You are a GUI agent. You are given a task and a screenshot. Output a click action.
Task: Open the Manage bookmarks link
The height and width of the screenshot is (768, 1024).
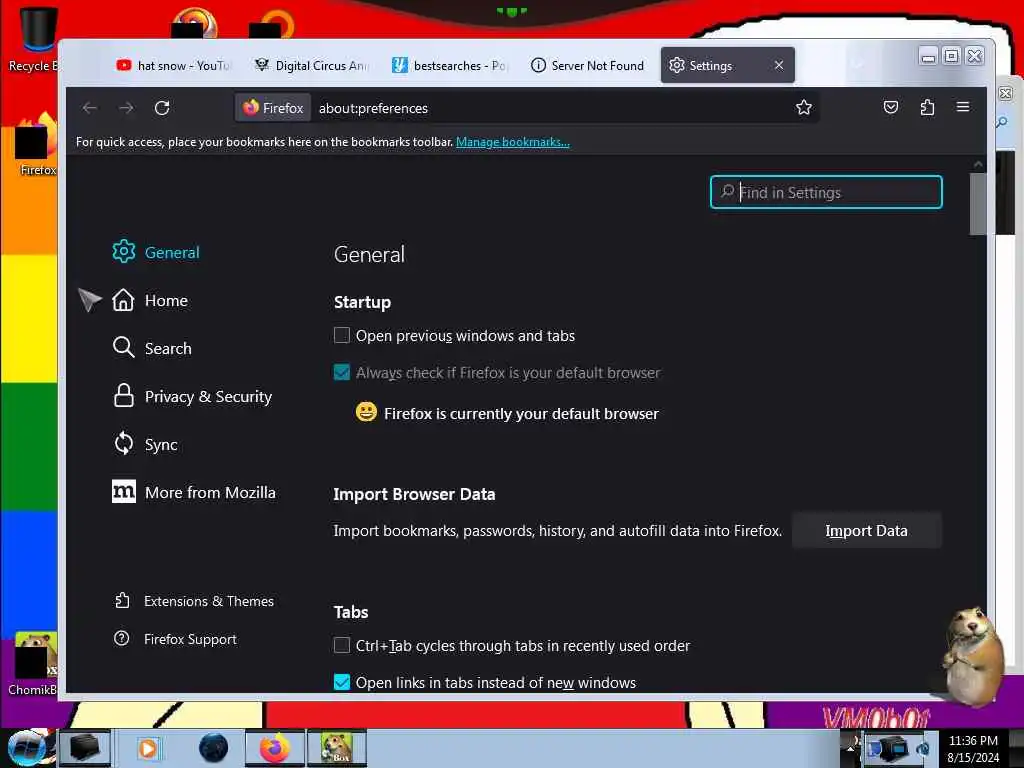[513, 142]
